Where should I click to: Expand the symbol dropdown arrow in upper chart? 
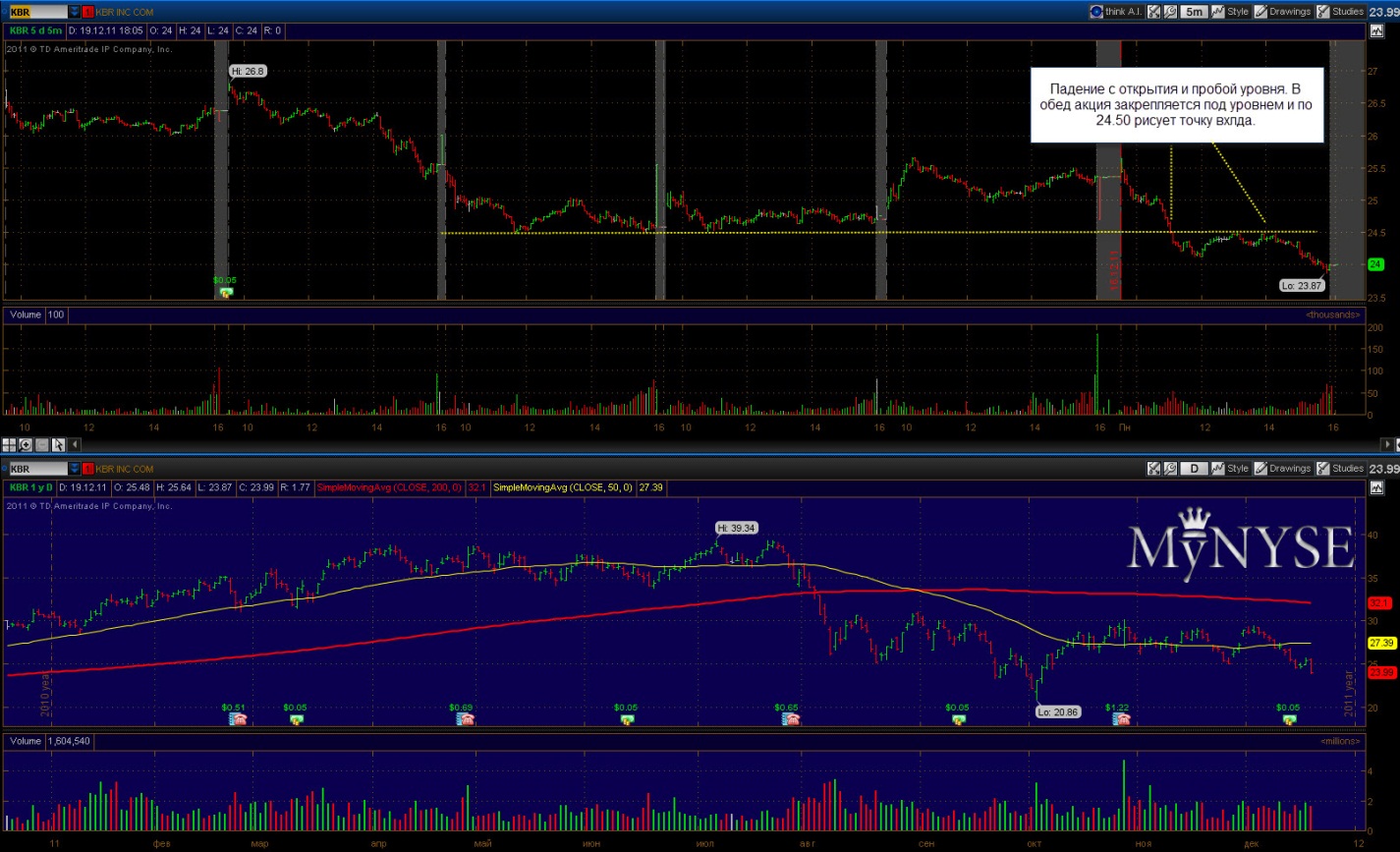[75, 12]
